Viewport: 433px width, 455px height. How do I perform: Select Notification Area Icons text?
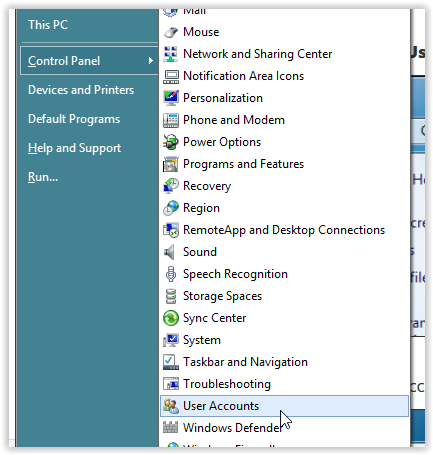click(244, 76)
